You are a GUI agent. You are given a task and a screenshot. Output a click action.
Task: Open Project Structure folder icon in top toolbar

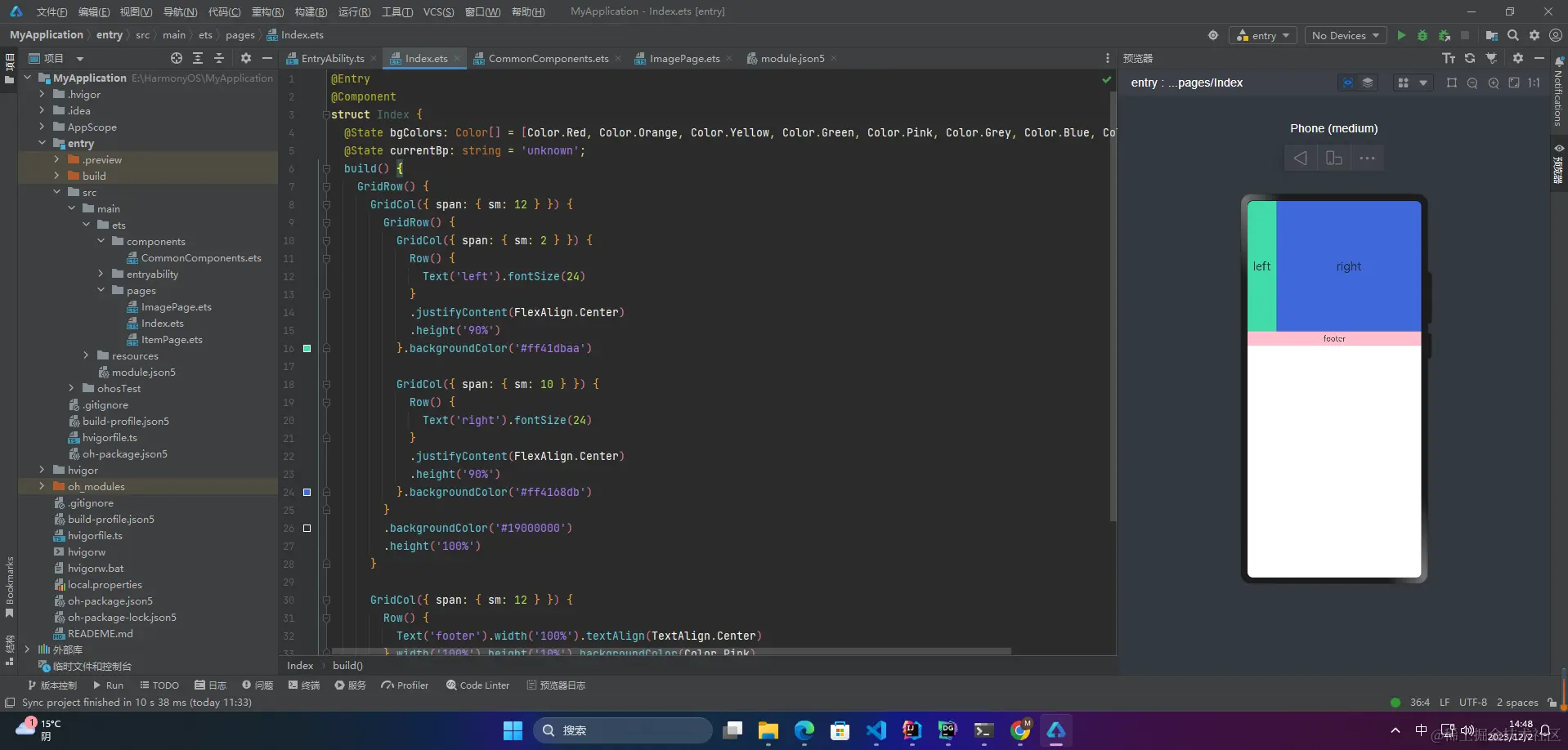[1492, 35]
